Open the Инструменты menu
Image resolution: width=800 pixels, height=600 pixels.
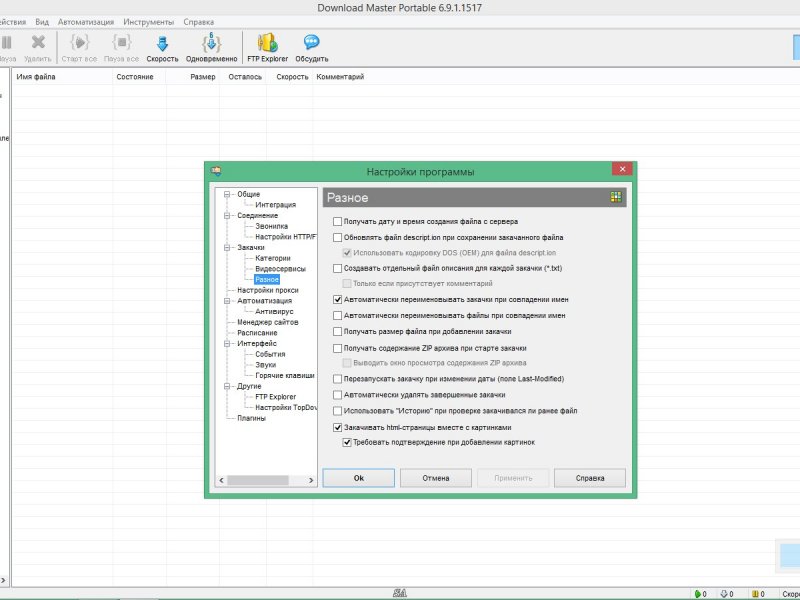click(148, 22)
